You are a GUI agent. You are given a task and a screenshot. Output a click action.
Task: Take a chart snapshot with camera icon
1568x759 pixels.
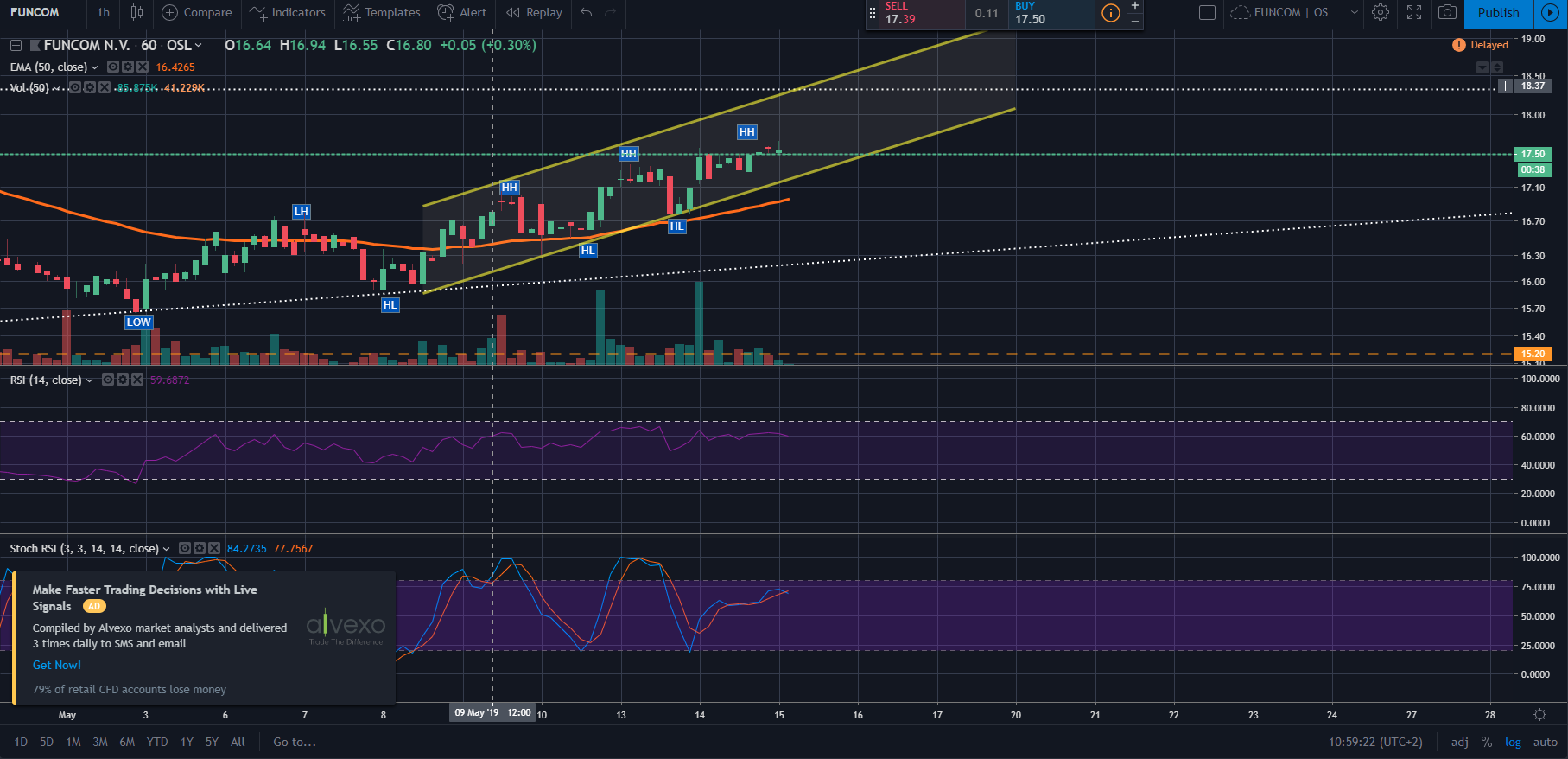[1447, 12]
